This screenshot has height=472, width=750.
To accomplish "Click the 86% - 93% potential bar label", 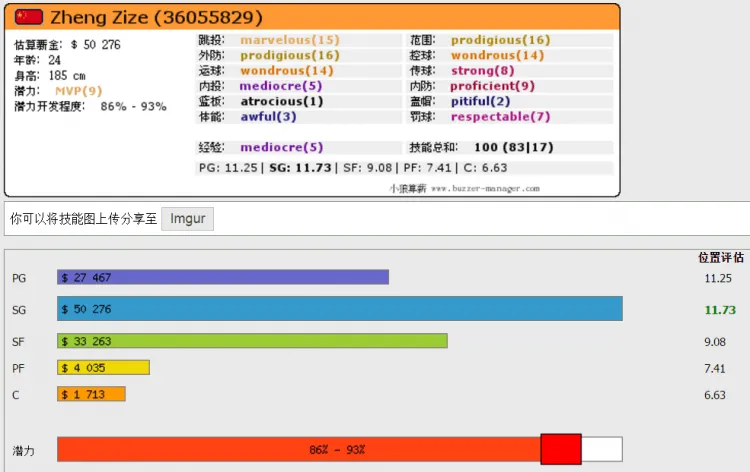I will [x=337, y=451].
